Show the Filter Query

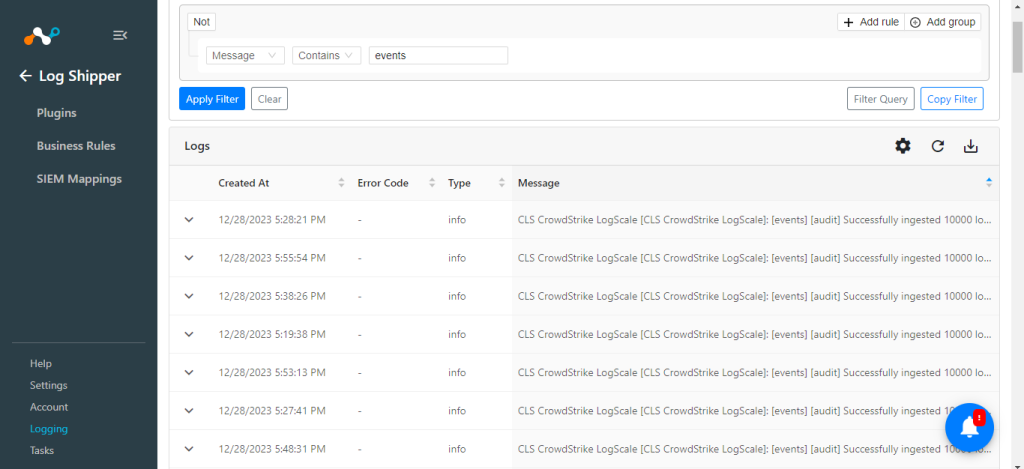(880, 99)
